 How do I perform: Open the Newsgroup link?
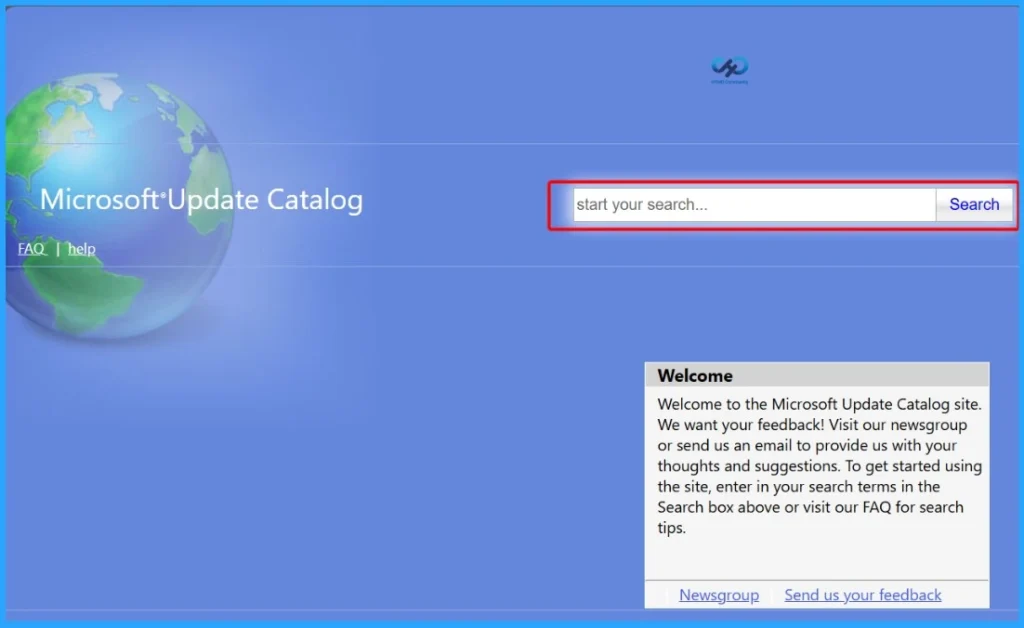(x=718, y=595)
